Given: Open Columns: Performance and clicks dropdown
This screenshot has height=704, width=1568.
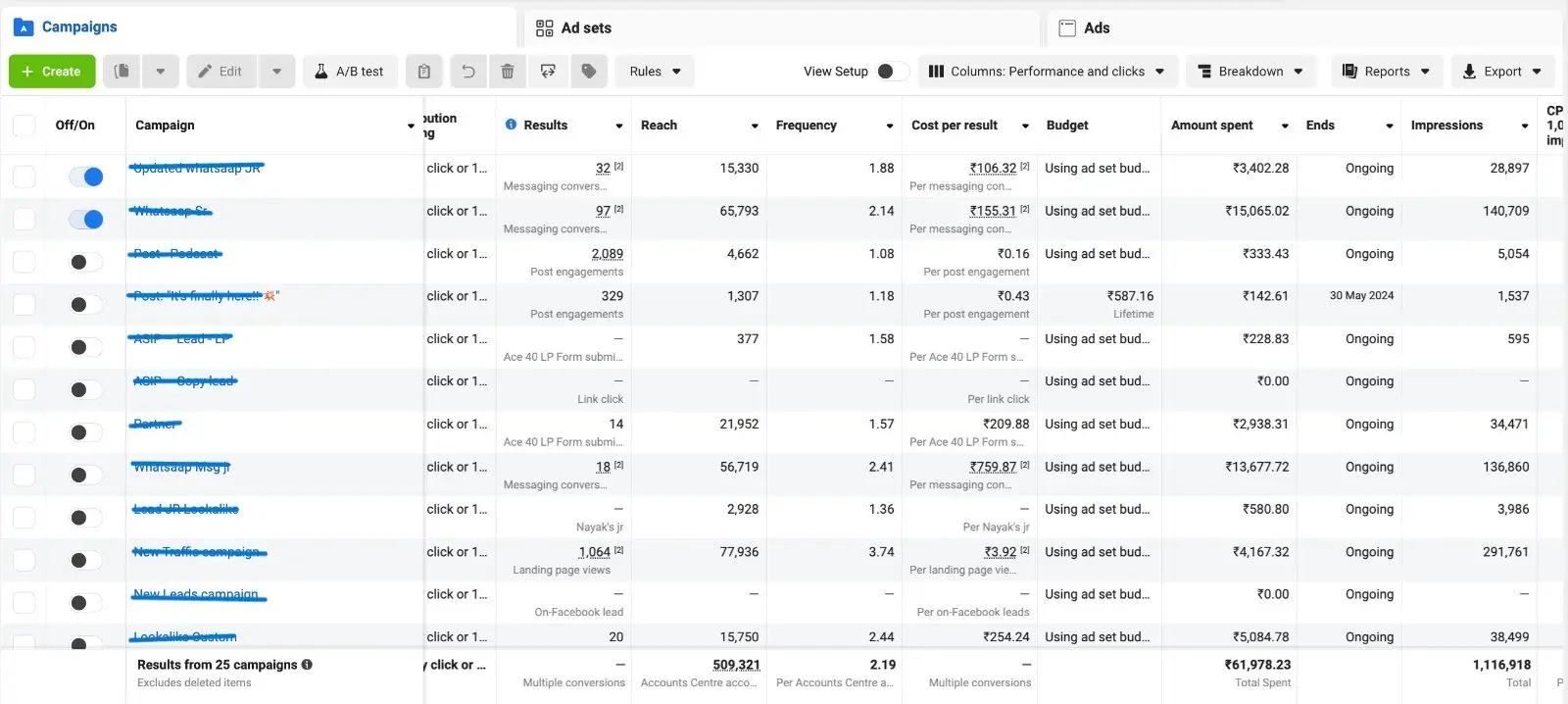Looking at the screenshot, I should [1047, 72].
